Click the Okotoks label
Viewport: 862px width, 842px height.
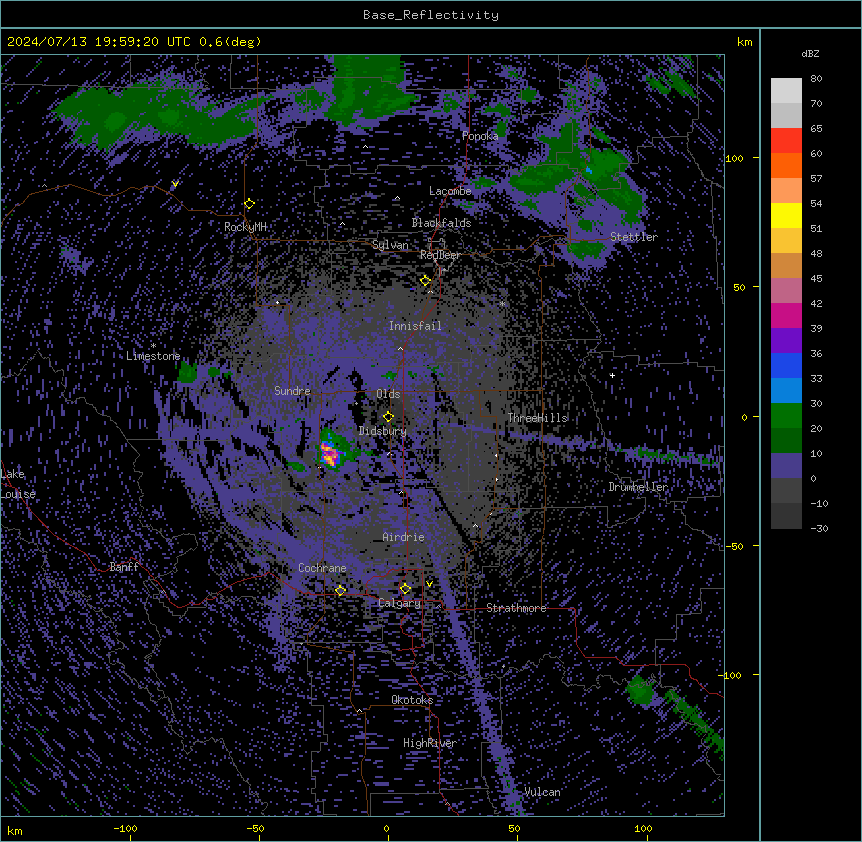pos(412,700)
